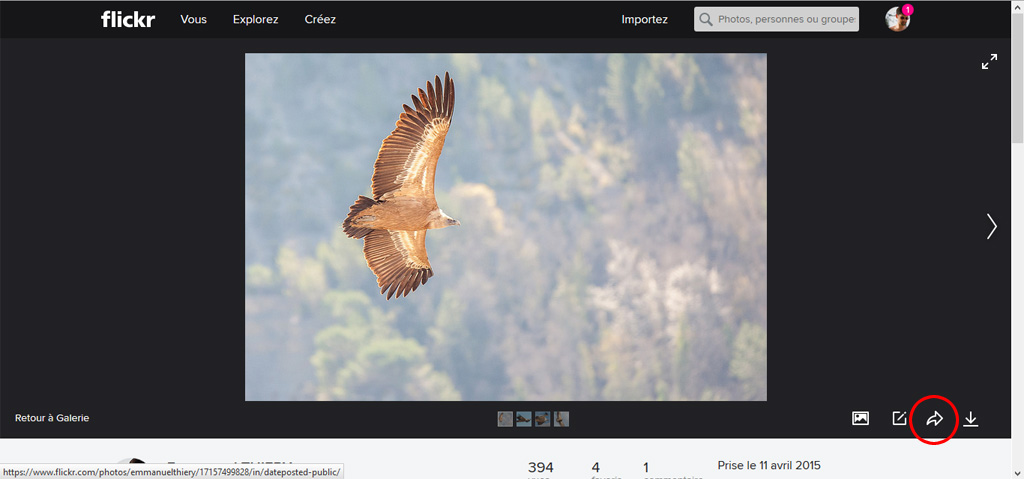
Task: Select the third filmstrip thumbnail
Action: (543, 419)
